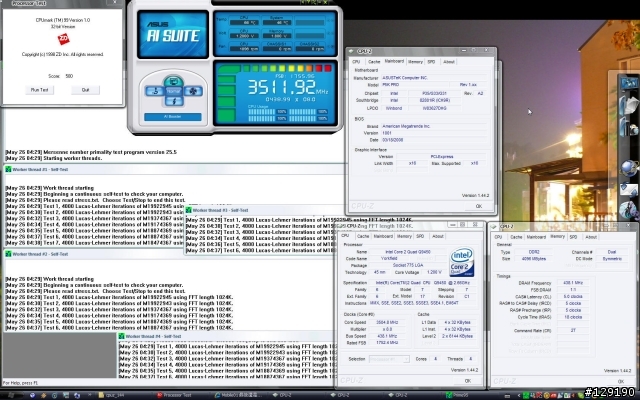Click the BIOS Brand American Megatrends field

434,127
